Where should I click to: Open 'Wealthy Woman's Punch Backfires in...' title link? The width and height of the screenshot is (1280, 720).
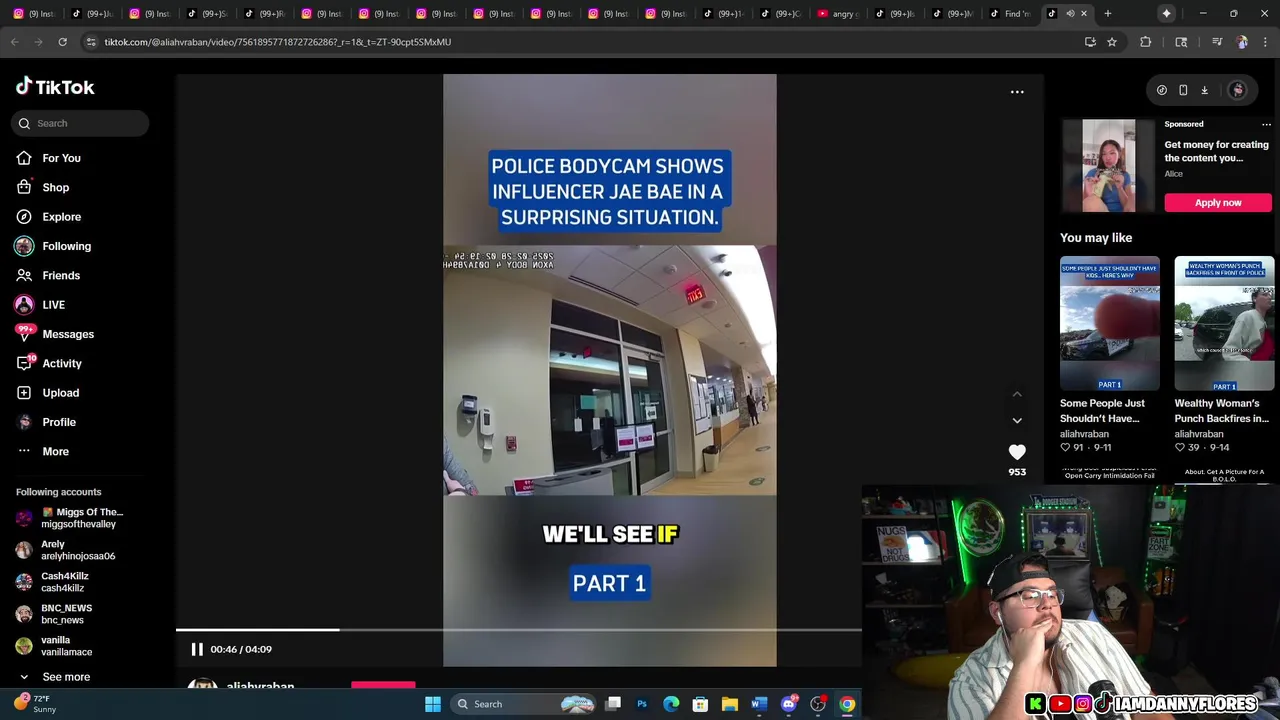pyautogui.click(x=1221, y=411)
